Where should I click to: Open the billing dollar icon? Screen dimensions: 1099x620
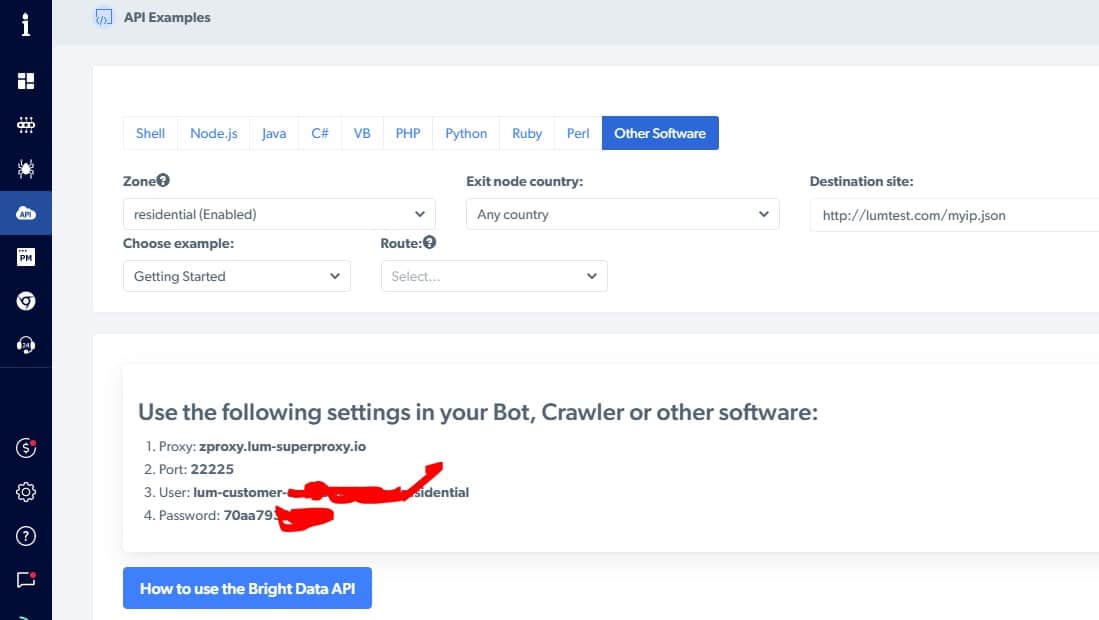[x=26, y=448]
